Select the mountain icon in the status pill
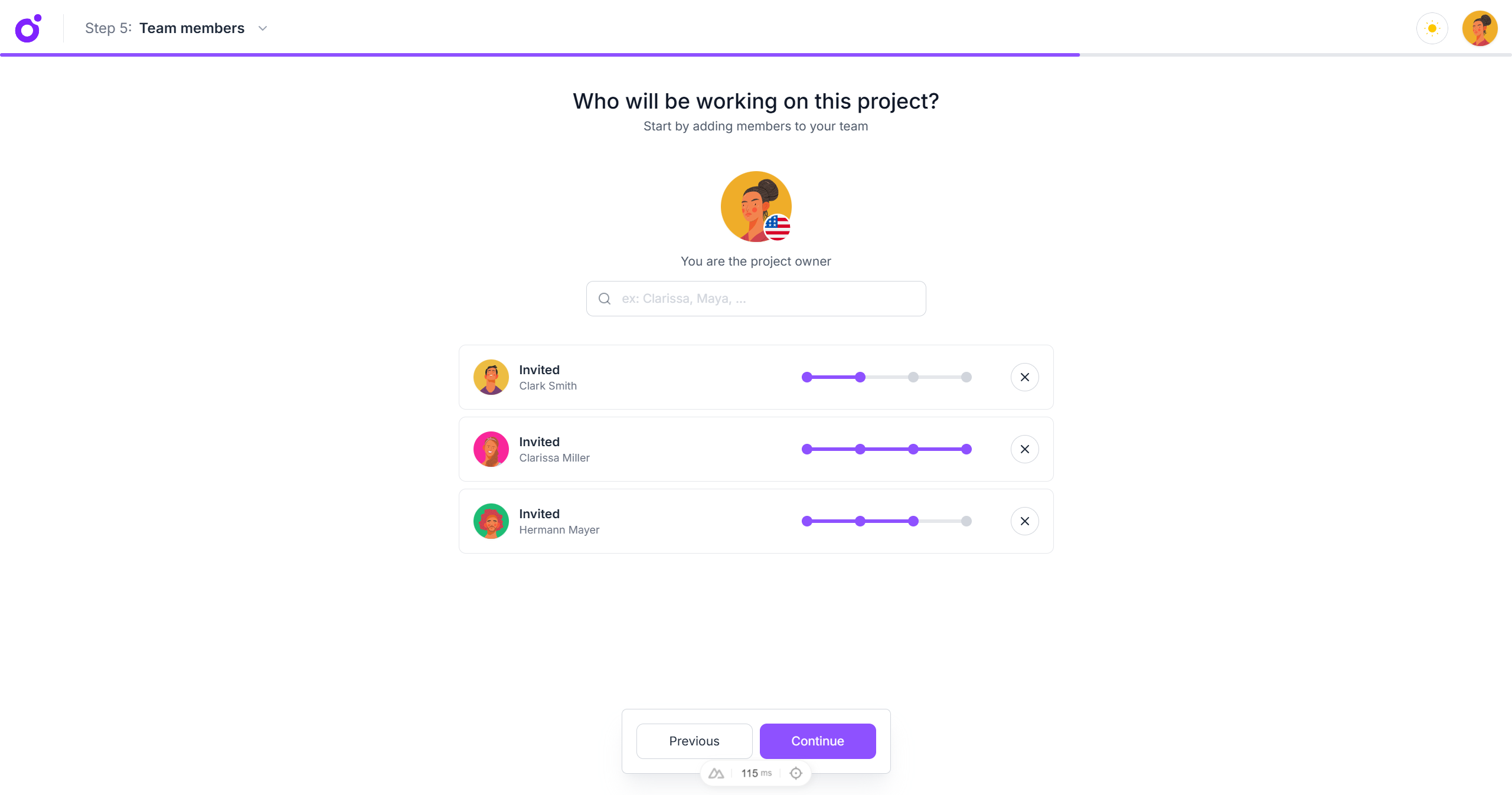The width and height of the screenshot is (1512, 795). pyautogui.click(x=716, y=773)
